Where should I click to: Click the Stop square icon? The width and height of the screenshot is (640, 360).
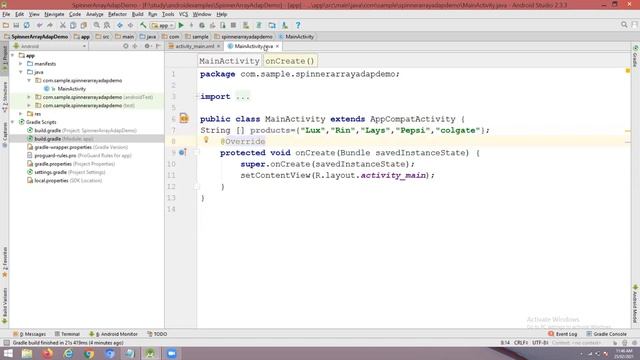pos(233,25)
